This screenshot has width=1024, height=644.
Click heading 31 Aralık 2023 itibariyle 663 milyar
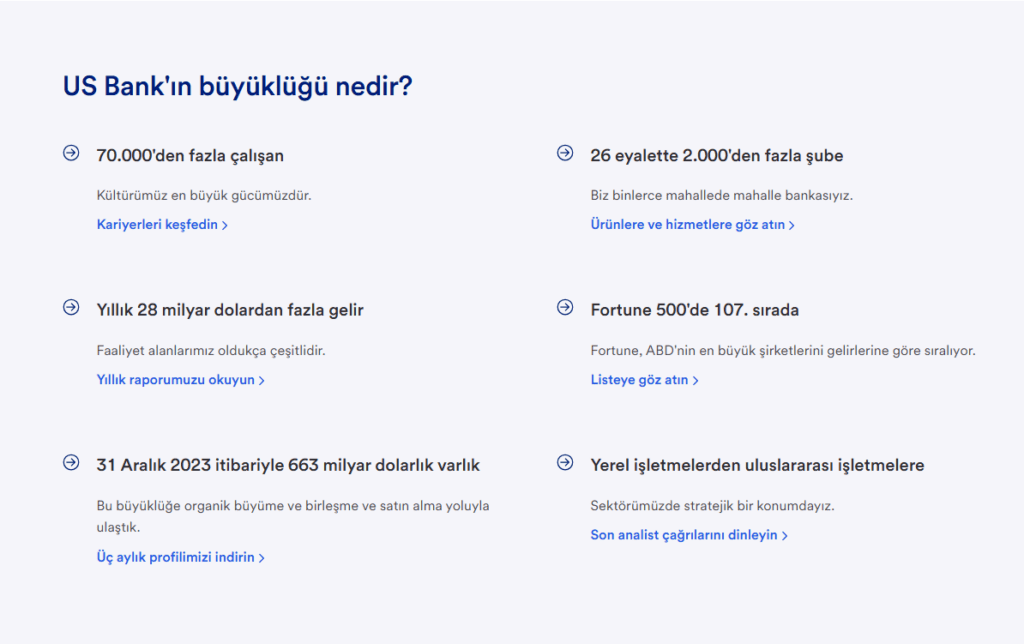[288, 465]
